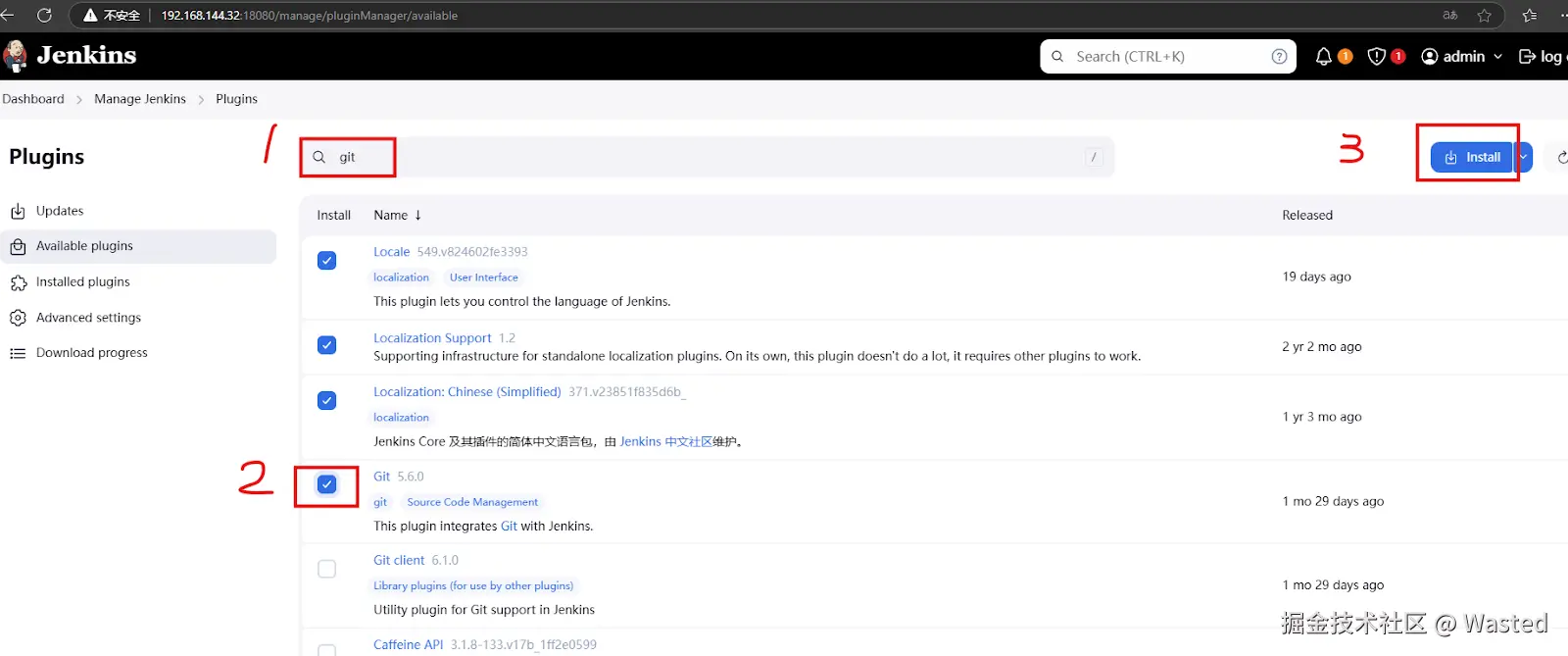The height and width of the screenshot is (656, 1568).
Task: Expand the Dashboard breadcrumb chevron
Action: 79,99
